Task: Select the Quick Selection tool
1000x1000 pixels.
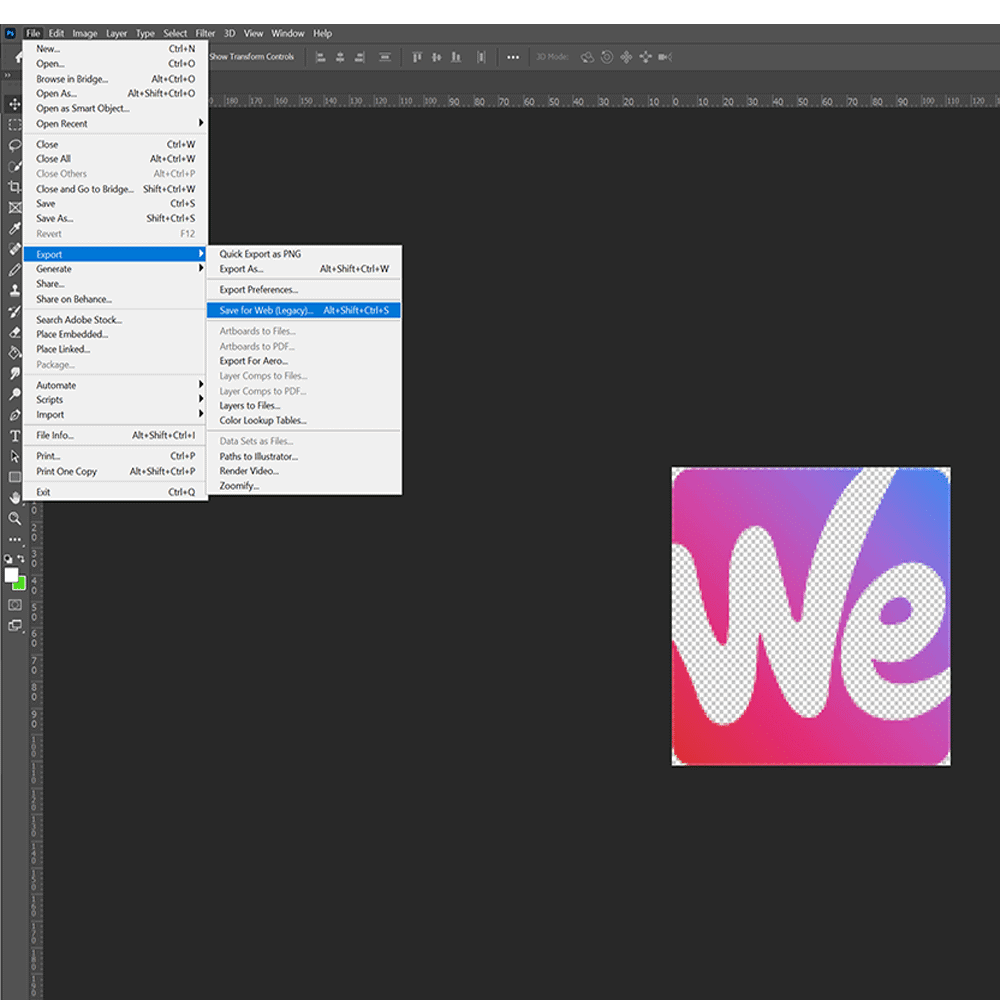Action: click(15, 166)
